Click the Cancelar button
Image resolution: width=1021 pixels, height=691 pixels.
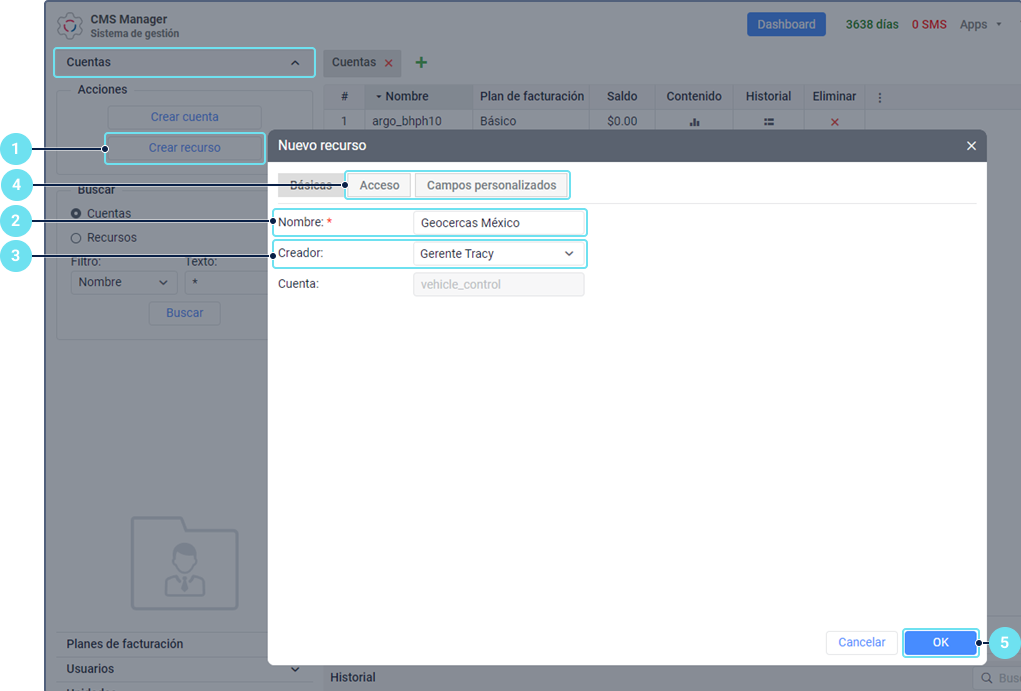[x=861, y=643]
